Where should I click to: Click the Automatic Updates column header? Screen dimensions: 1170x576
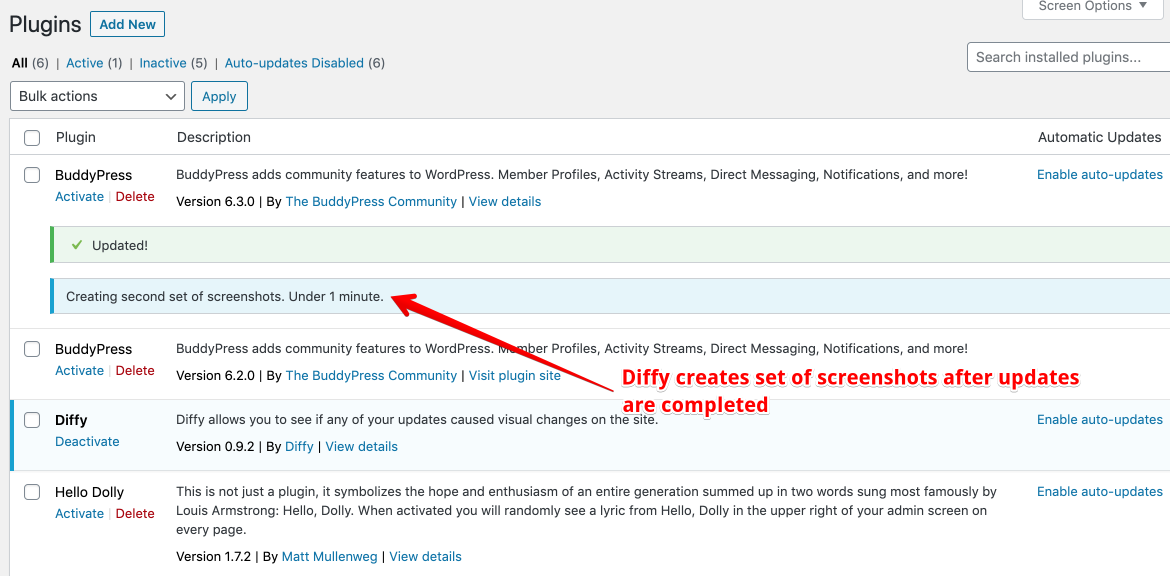click(1099, 137)
